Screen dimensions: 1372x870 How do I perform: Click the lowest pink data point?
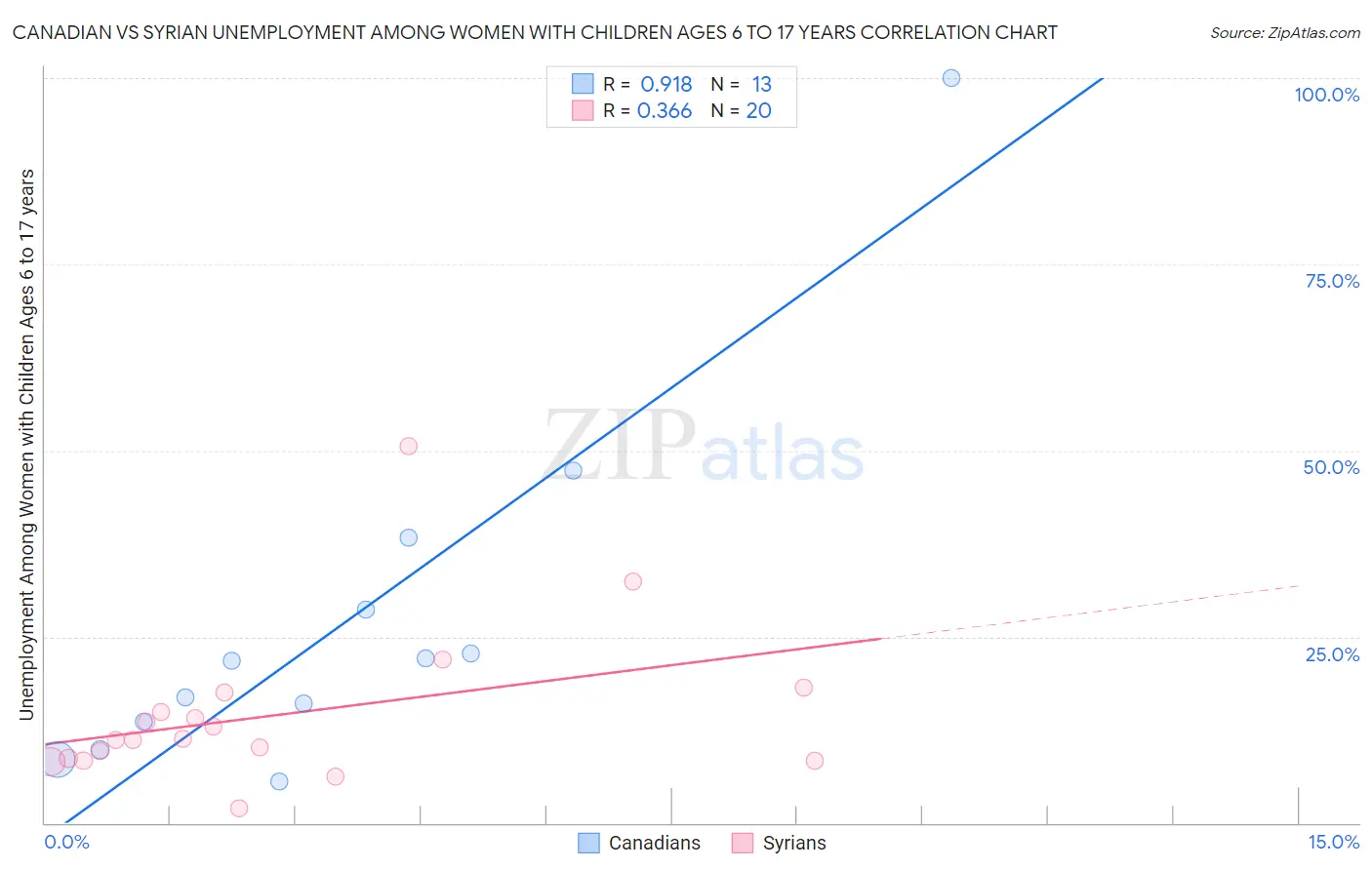tap(239, 808)
